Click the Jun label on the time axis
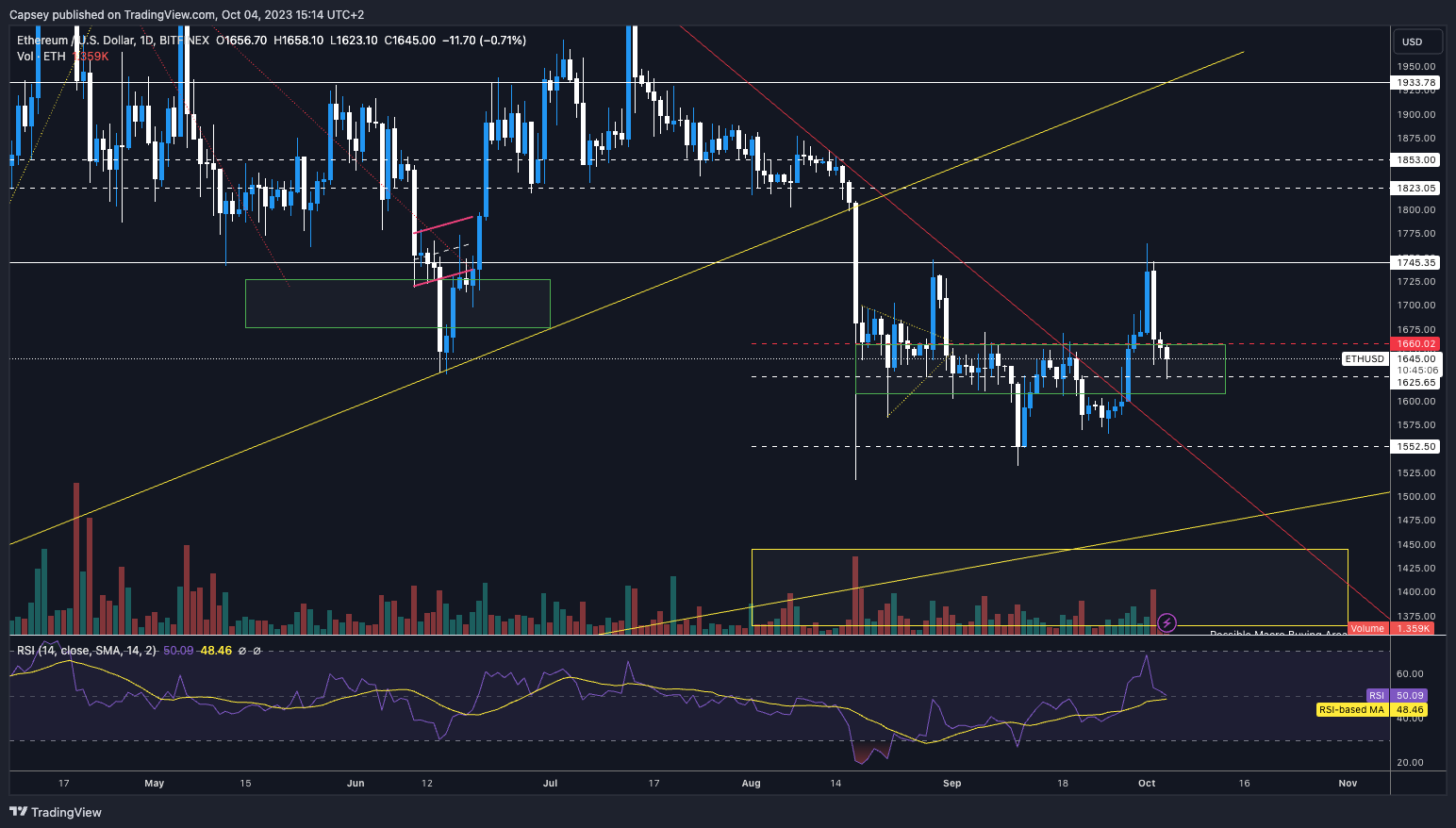The height and width of the screenshot is (828, 1456). coord(356,784)
